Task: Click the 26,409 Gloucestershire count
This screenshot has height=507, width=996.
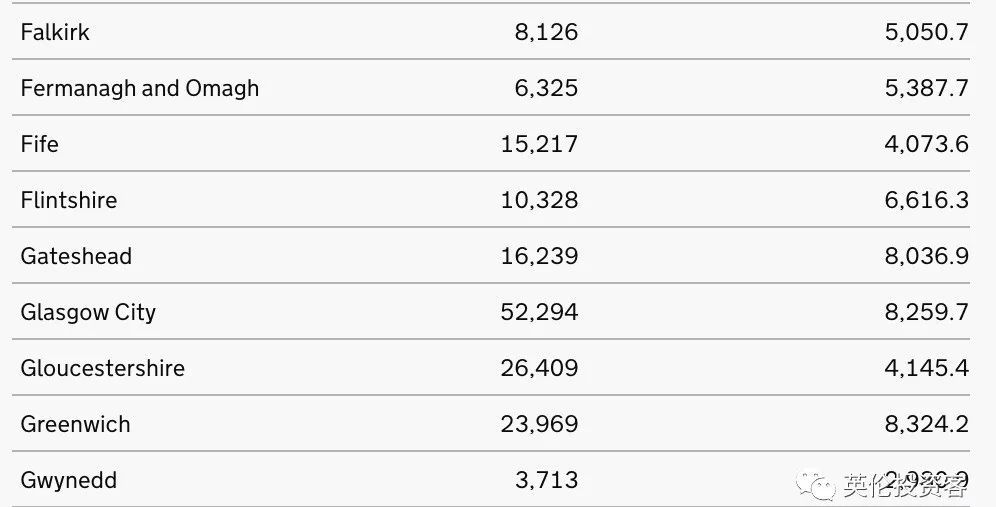Action: click(539, 368)
